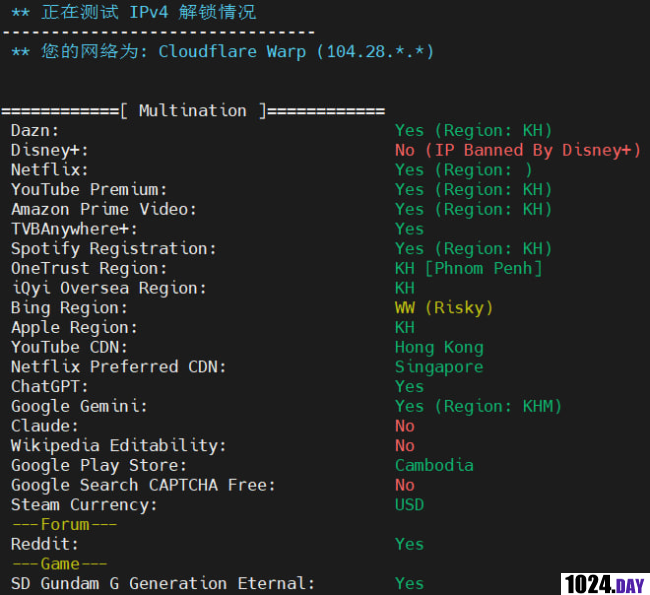This screenshot has width=650, height=595.
Task: Click the 1024.DAY watermark logo
Action: pyautogui.click(x=605, y=584)
